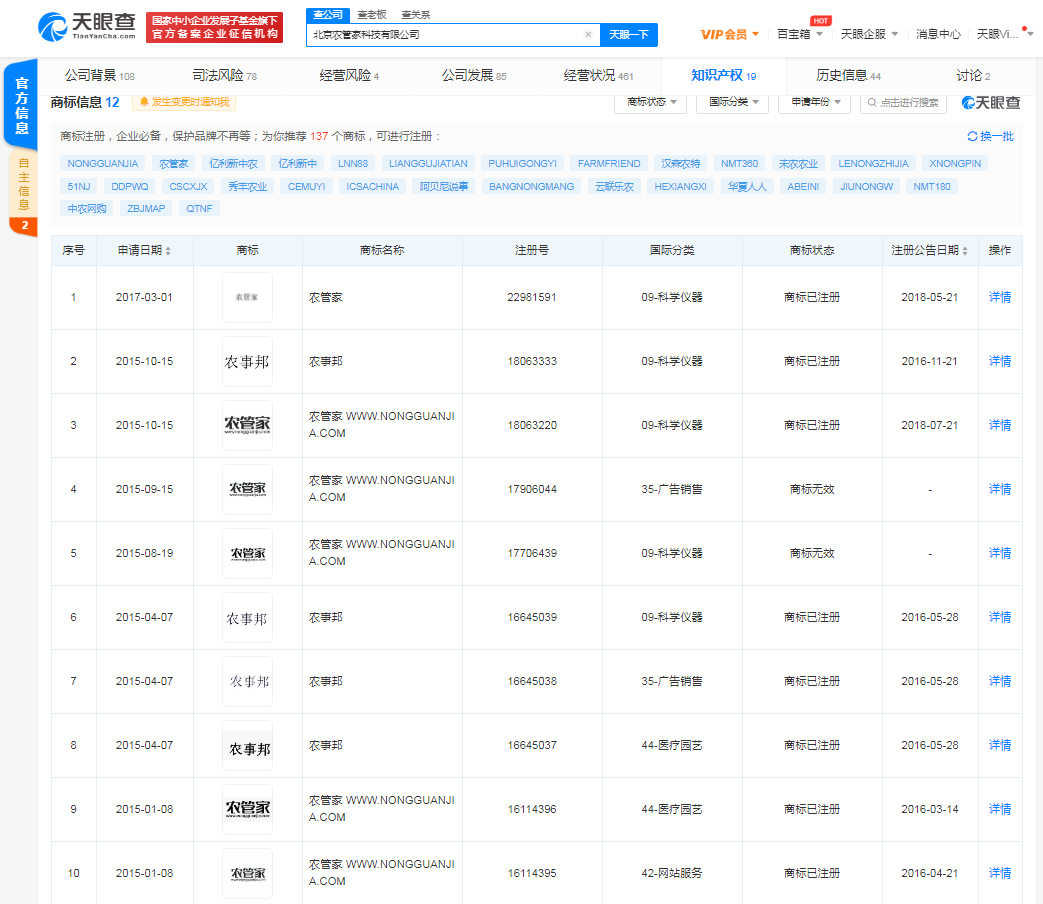
Task: Switch to the 经营状况 tab
Action: (599, 76)
